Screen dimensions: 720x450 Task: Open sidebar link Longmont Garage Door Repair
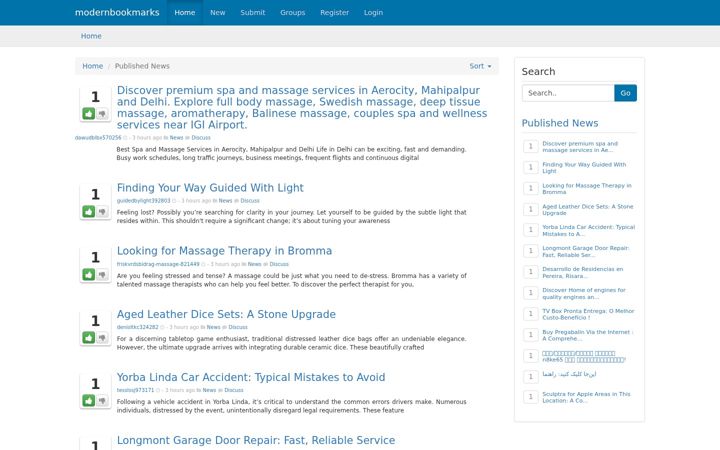coord(585,252)
